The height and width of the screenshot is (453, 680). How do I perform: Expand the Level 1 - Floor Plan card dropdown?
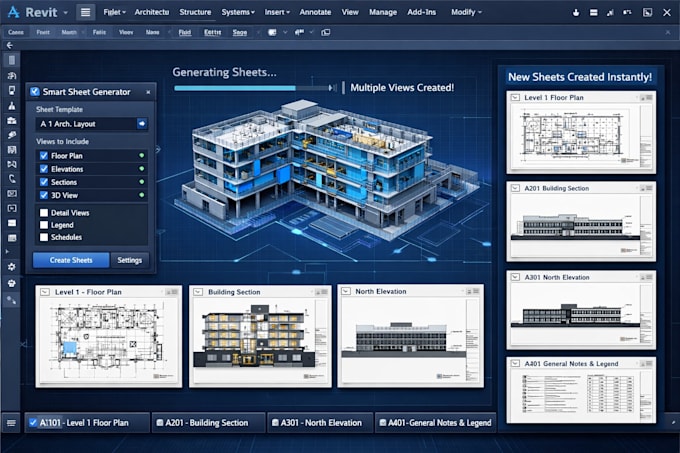click(45, 292)
